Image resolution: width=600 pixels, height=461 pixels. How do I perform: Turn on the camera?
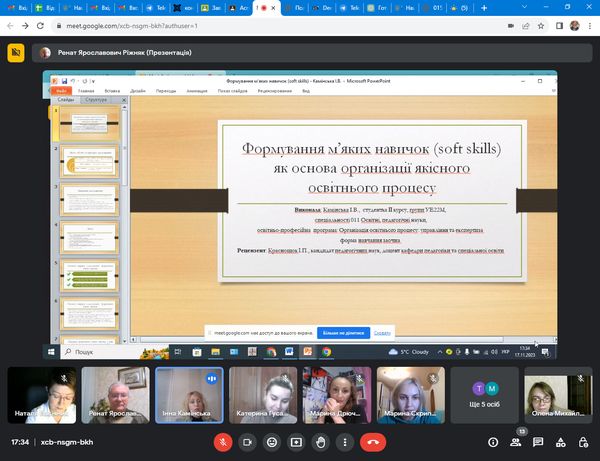(x=247, y=441)
